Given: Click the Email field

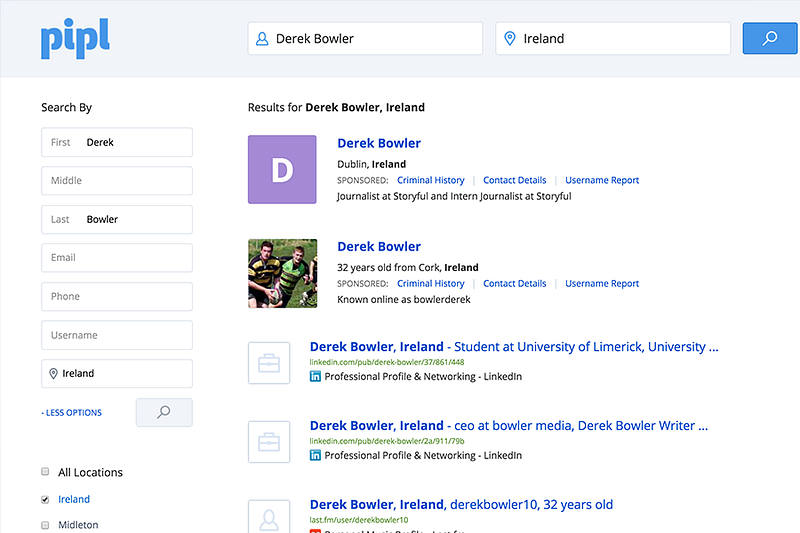Looking at the screenshot, I should click(117, 258).
